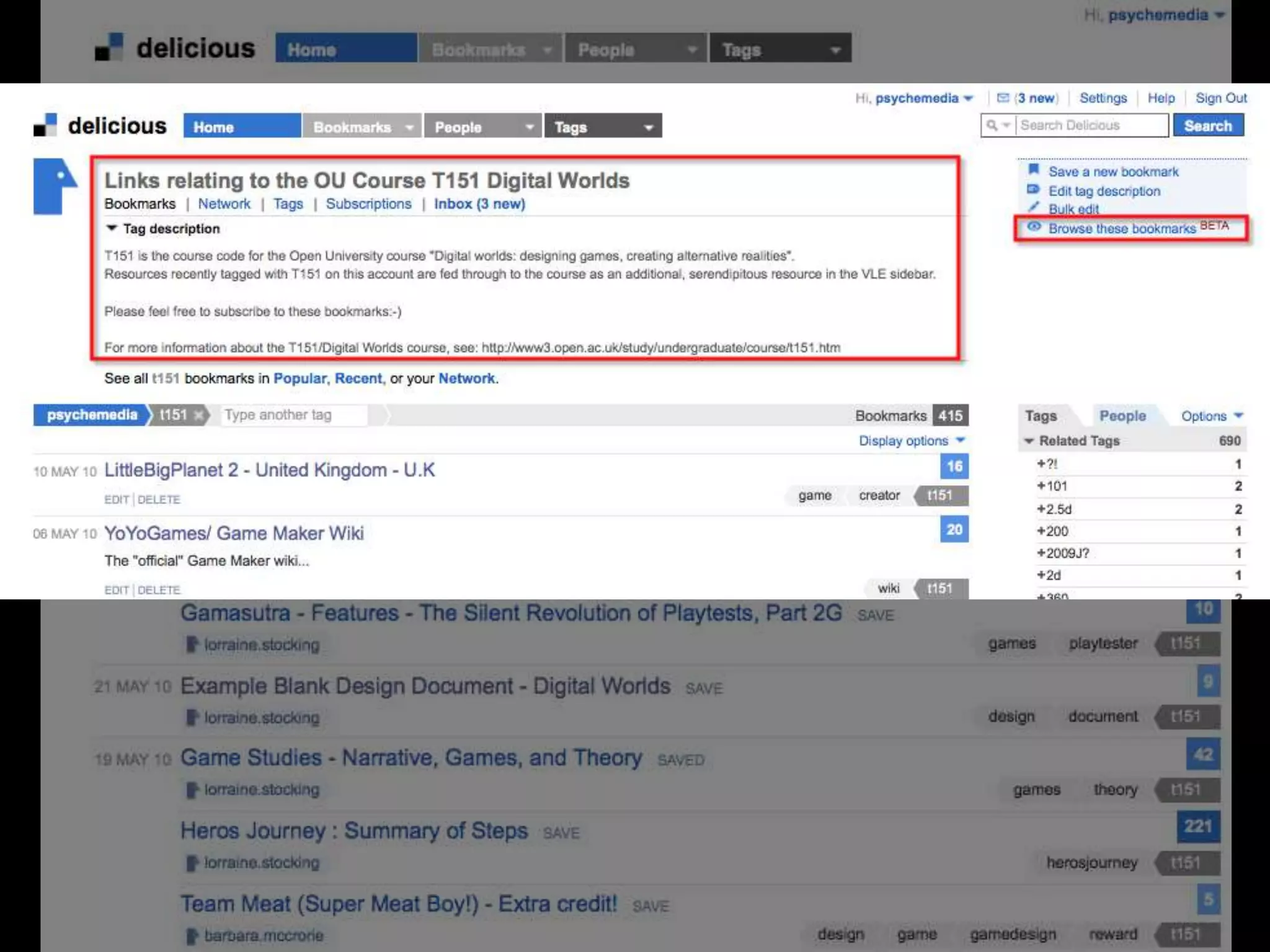The height and width of the screenshot is (952, 1270).
Task: Click the Edit tag description icon
Action: pyautogui.click(x=1033, y=190)
